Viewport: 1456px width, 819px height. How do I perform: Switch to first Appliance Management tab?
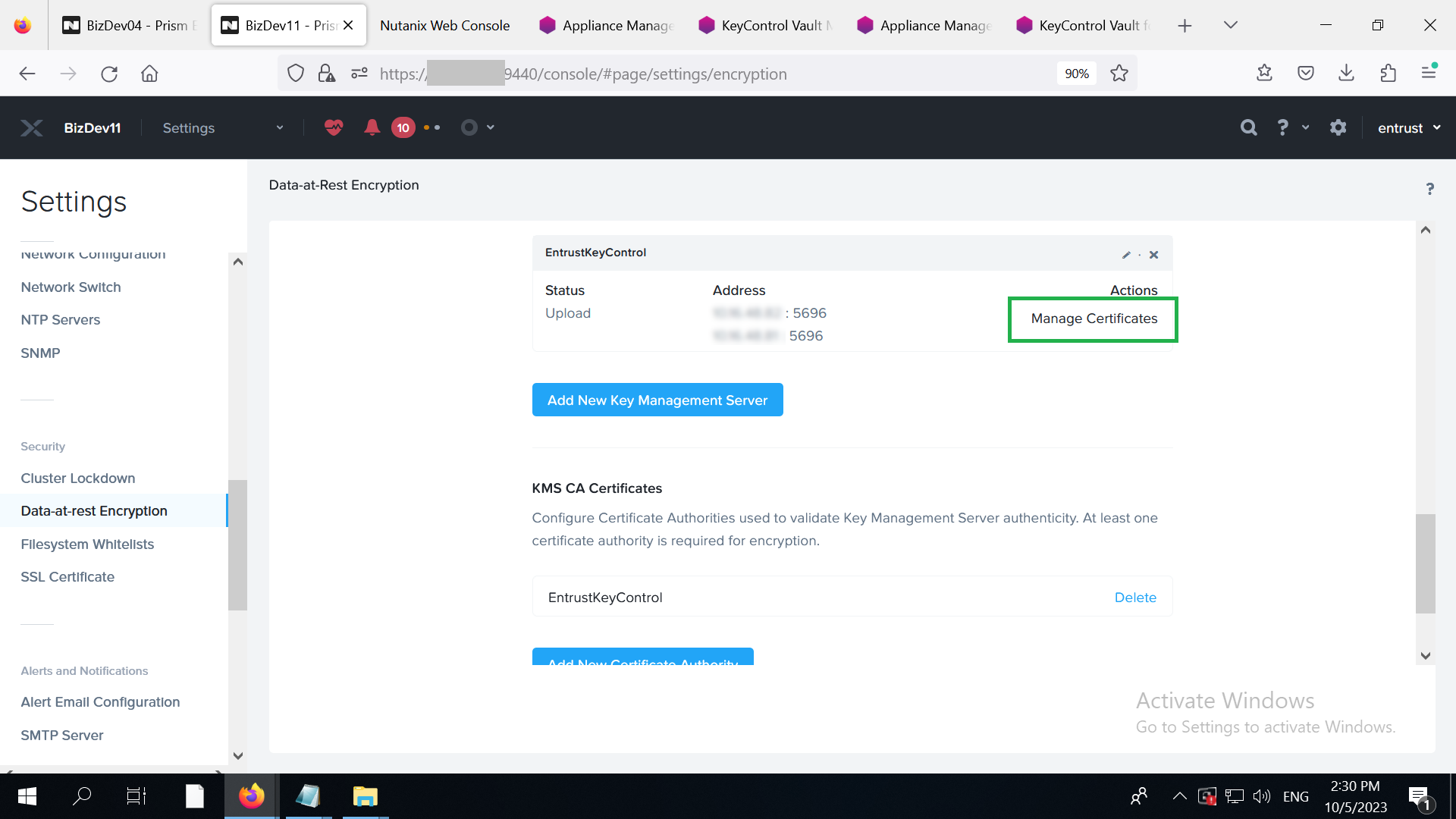(x=607, y=25)
